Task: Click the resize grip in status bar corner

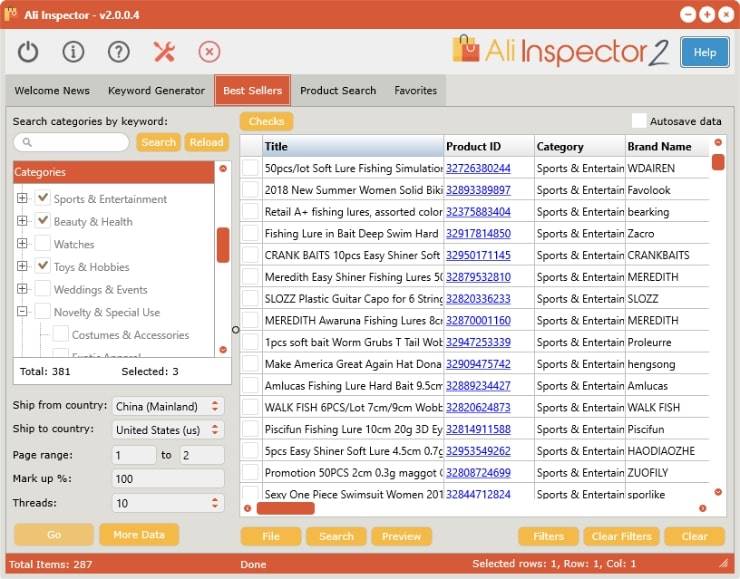Action: [723, 563]
